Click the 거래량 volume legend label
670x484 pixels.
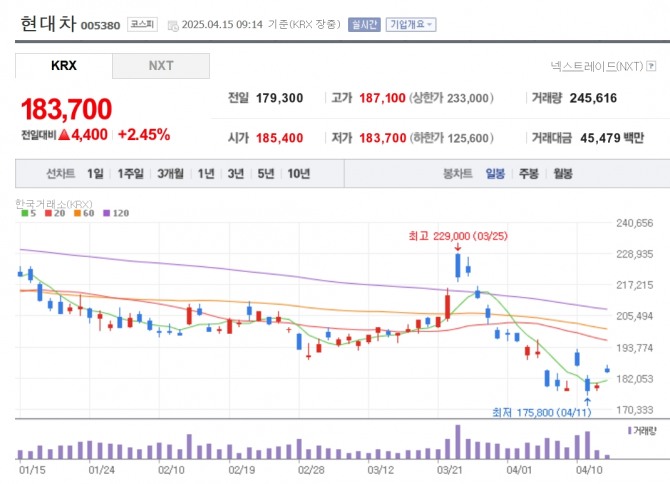point(642,431)
